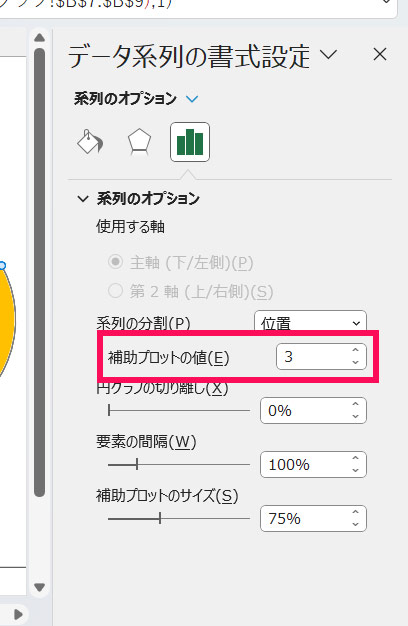Screen dimensions: 408x626
Task: Decrease 補助プロットの値 with down arrow
Action: 355,363
